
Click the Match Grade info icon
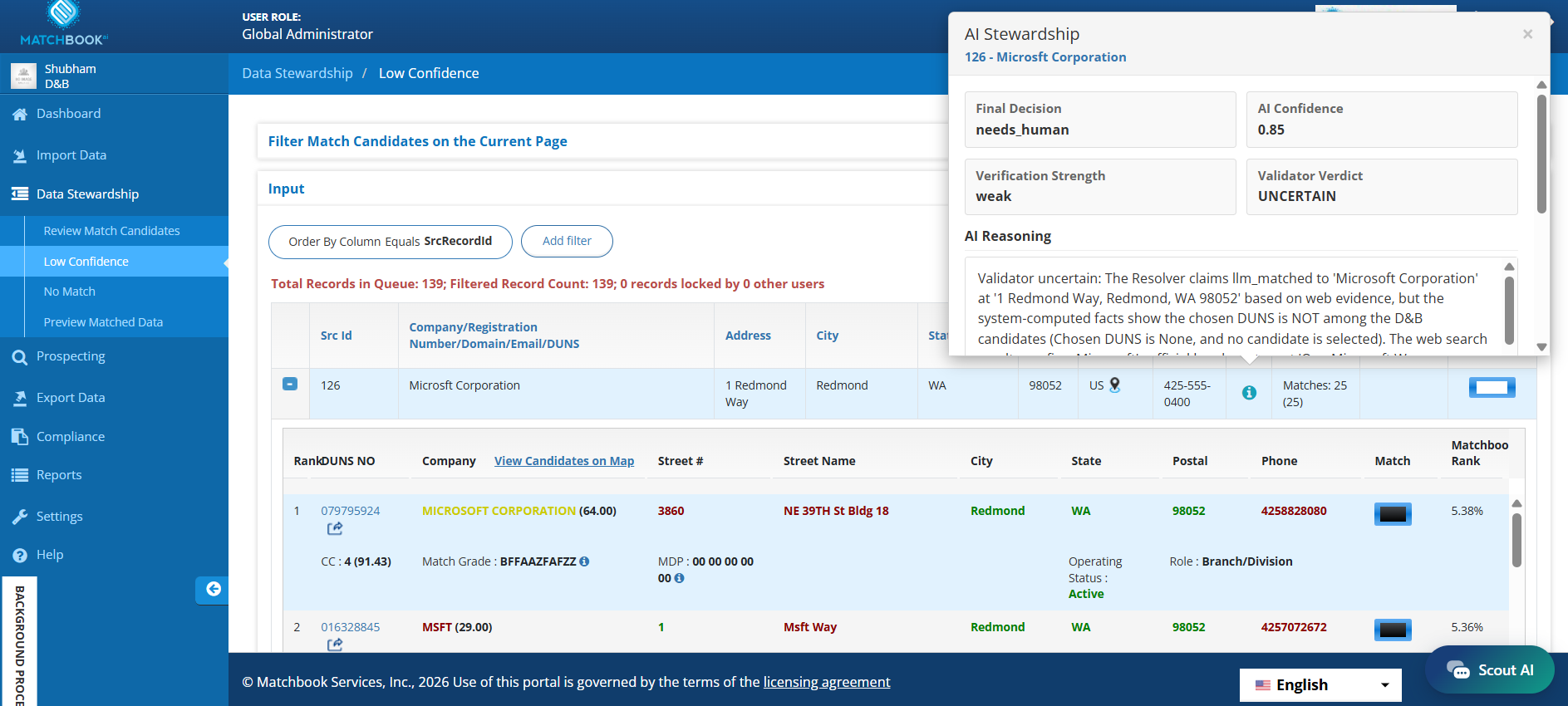click(x=584, y=561)
